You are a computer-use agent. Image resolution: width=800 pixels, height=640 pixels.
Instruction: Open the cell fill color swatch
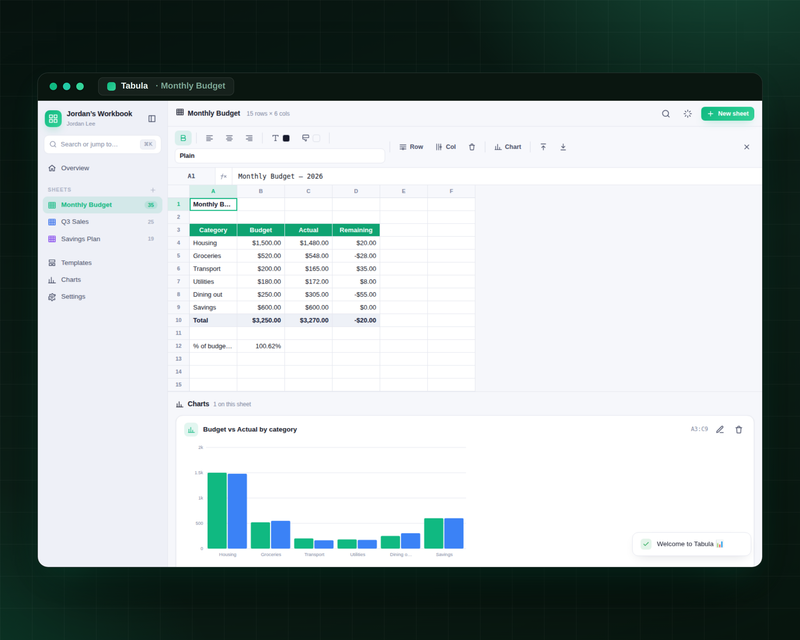316,138
